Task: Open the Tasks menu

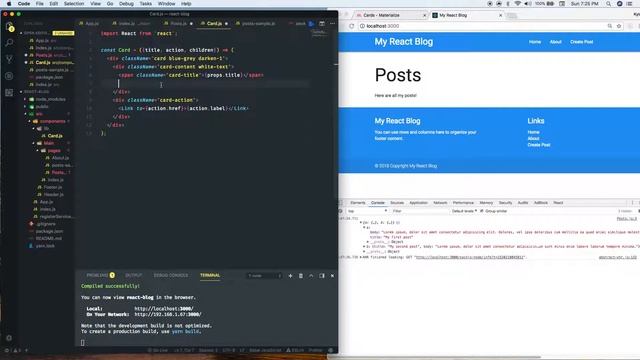Action: pos(145,4)
